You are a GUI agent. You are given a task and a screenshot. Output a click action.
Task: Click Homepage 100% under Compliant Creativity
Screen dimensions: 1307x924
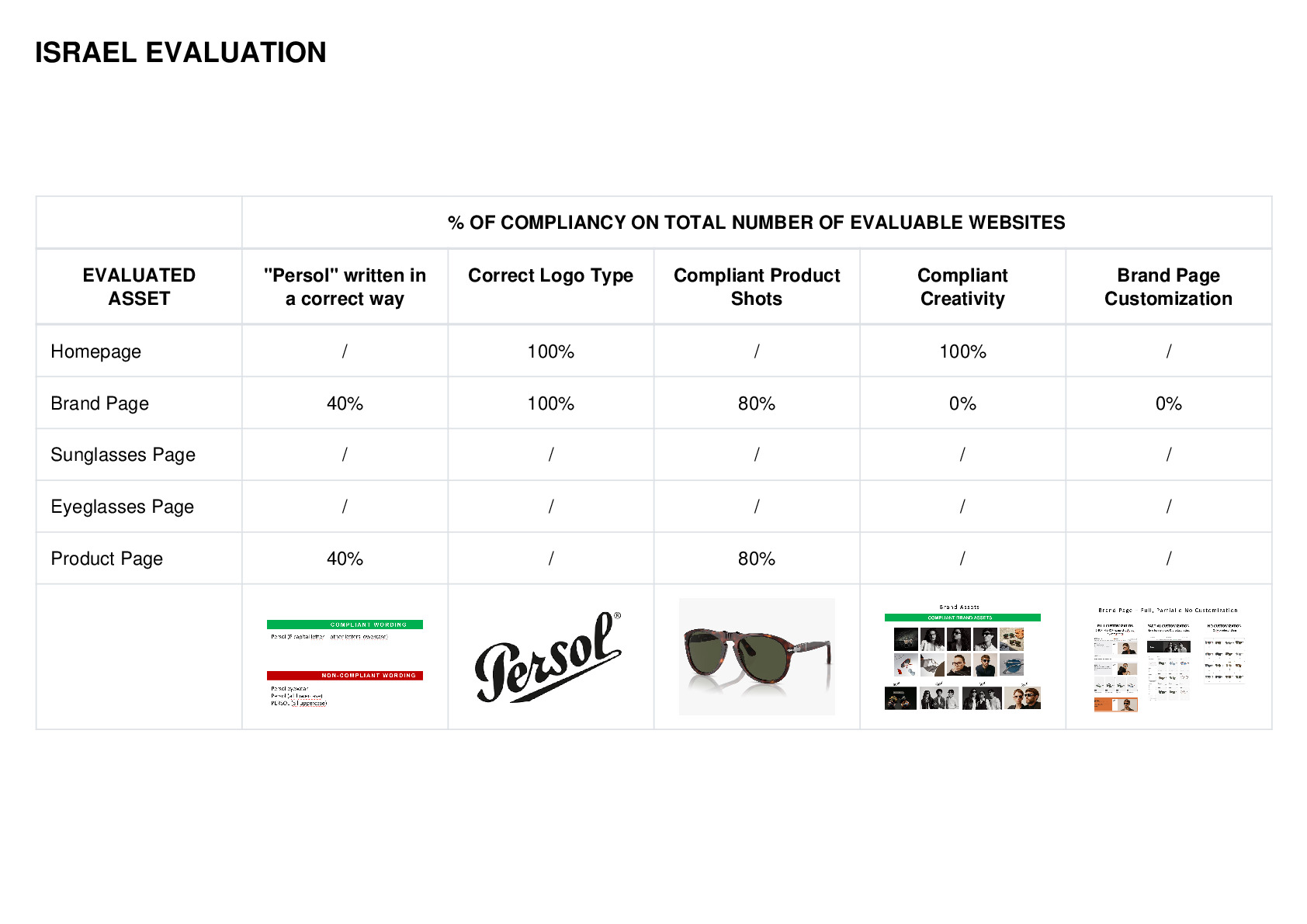point(962,351)
